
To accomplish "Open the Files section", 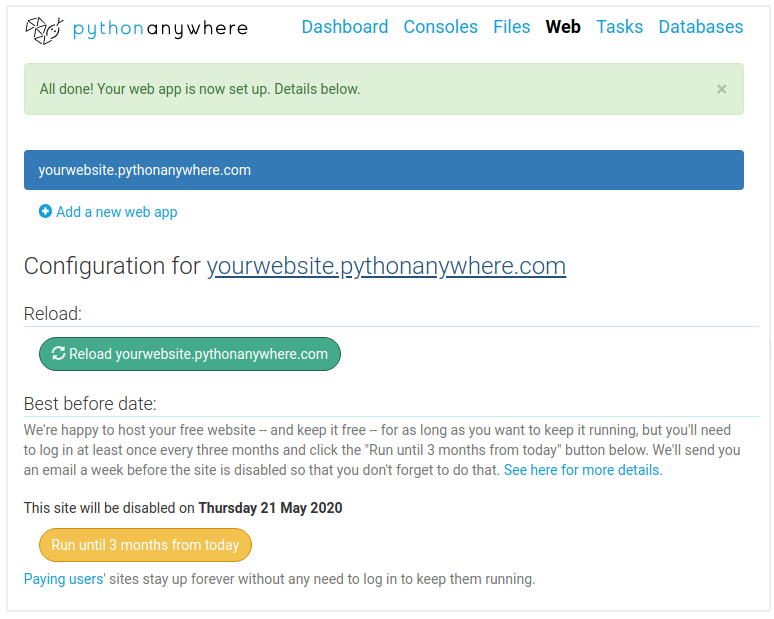I will (x=511, y=27).
